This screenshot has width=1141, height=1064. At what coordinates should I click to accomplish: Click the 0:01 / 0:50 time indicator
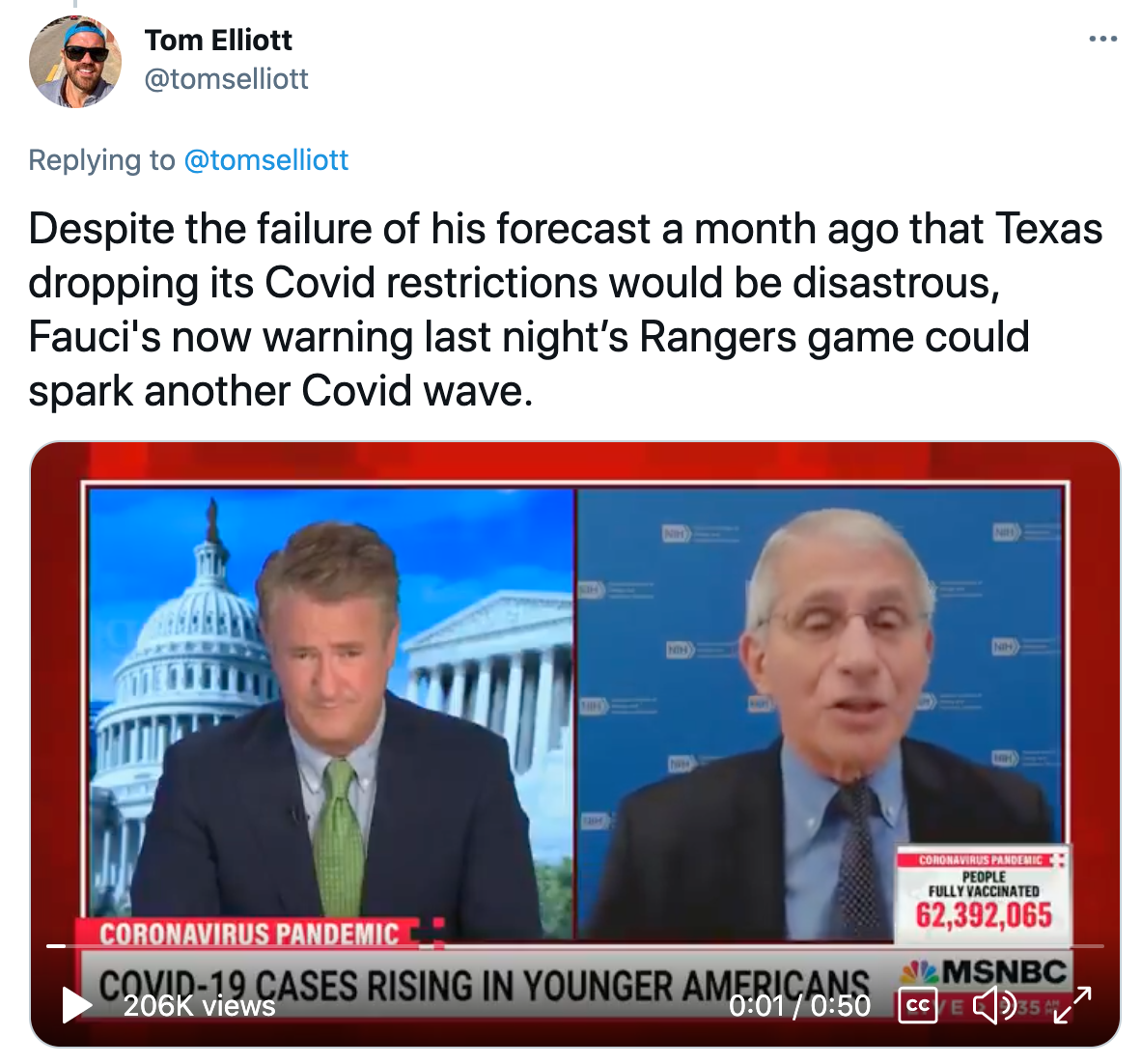click(x=799, y=1006)
